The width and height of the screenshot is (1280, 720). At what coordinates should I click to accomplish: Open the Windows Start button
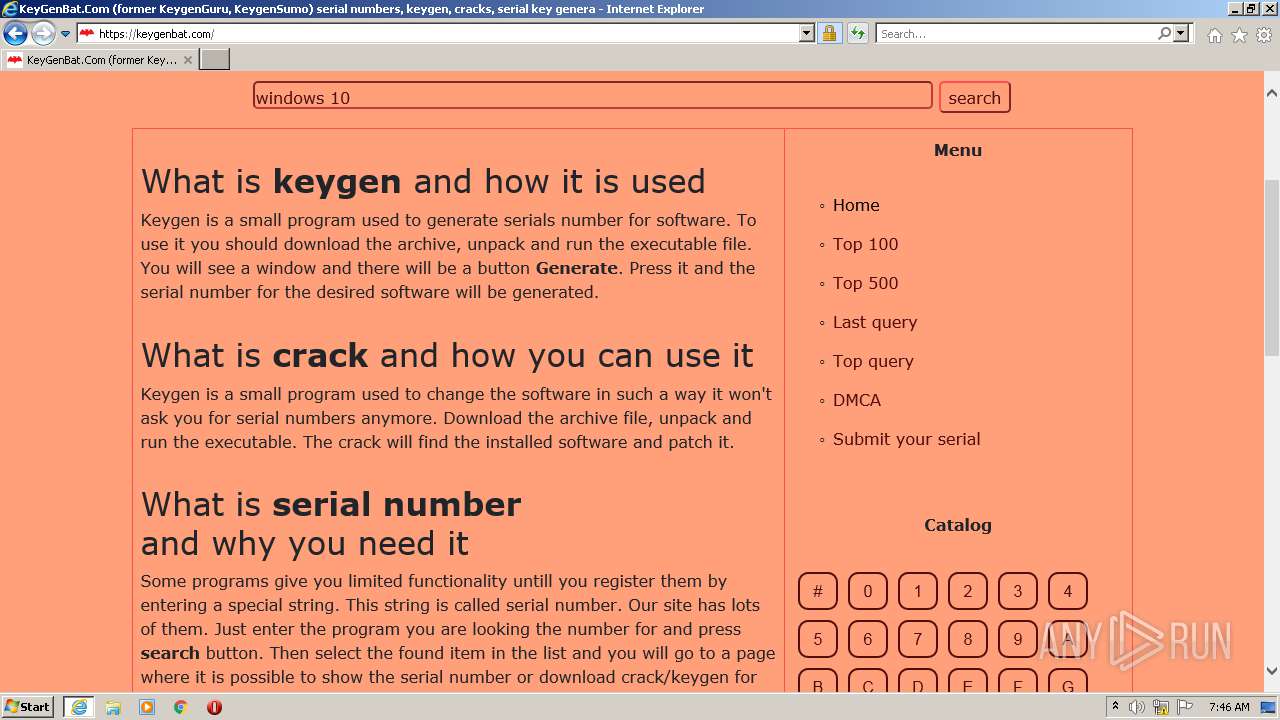pyautogui.click(x=28, y=706)
